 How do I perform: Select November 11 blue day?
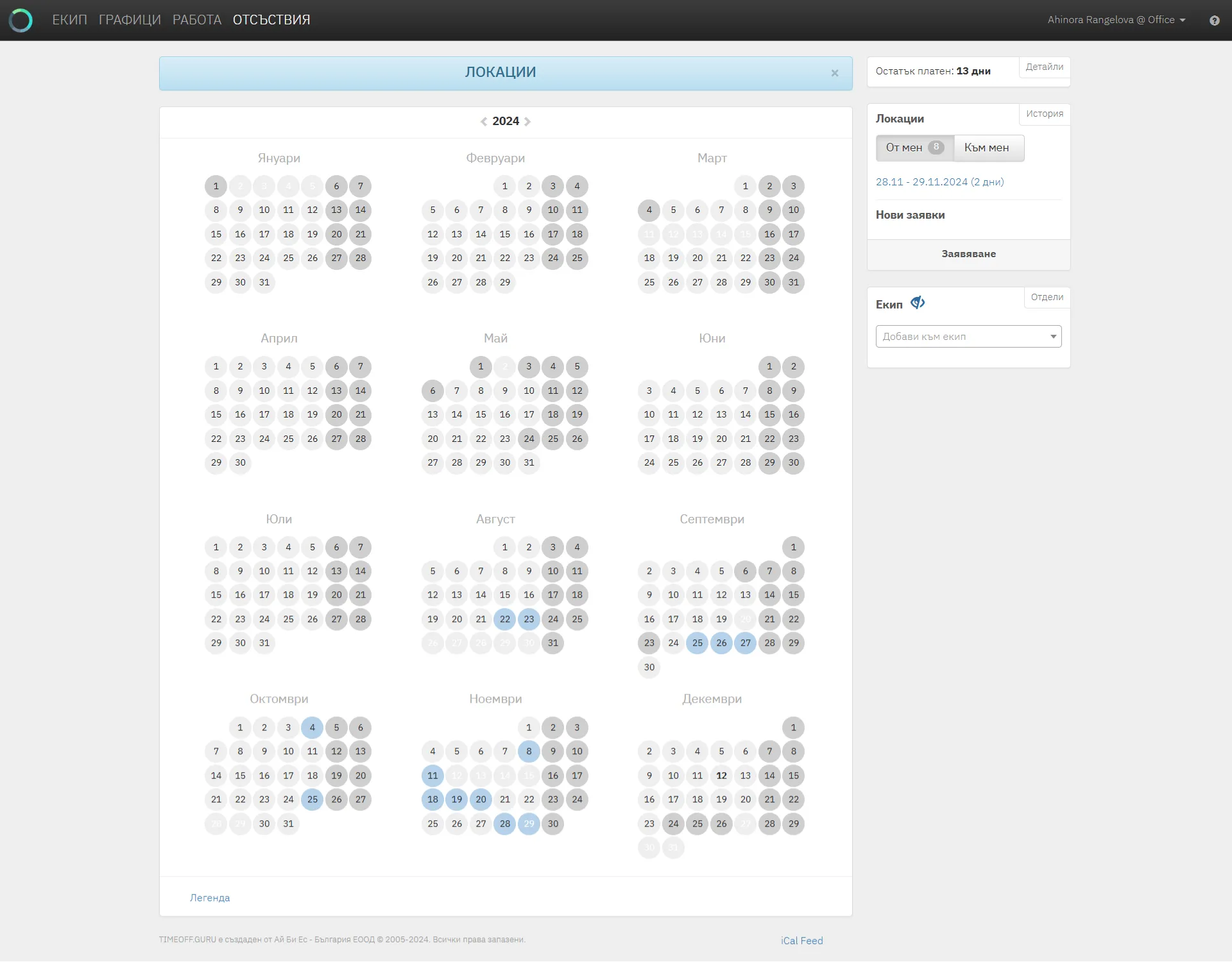(432, 776)
